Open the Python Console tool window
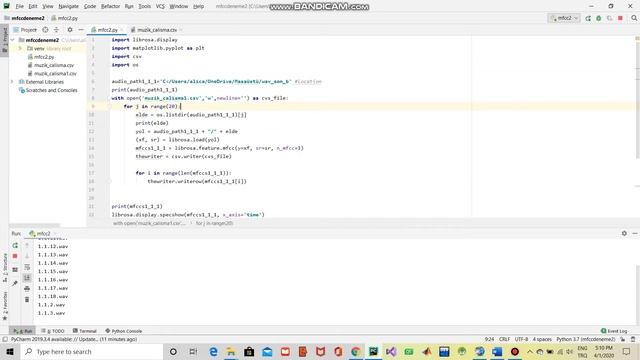This screenshot has height=360, width=640. 124,331
